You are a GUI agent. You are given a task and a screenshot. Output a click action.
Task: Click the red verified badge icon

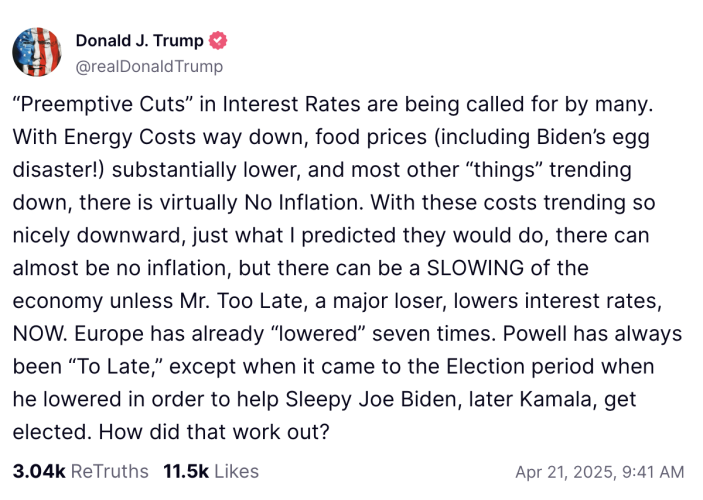point(219,41)
